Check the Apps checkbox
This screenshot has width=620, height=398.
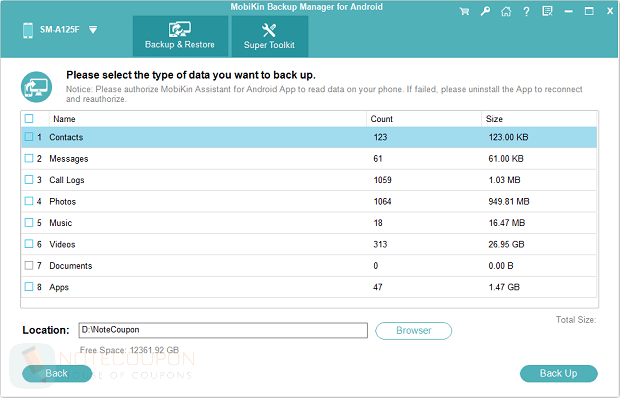(x=29, y=287)
